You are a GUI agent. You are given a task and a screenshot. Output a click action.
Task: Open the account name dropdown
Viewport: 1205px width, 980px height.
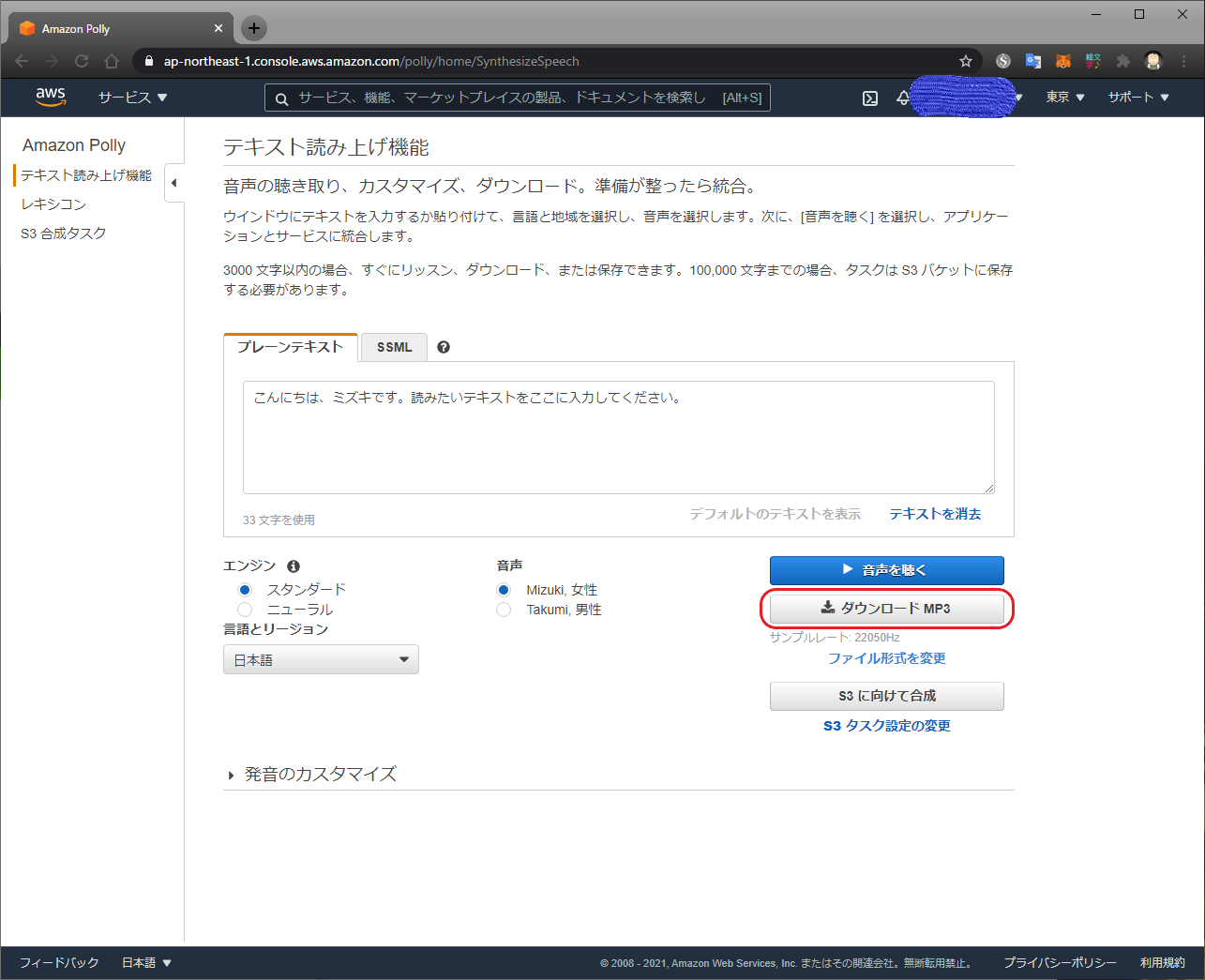point(965,98)
